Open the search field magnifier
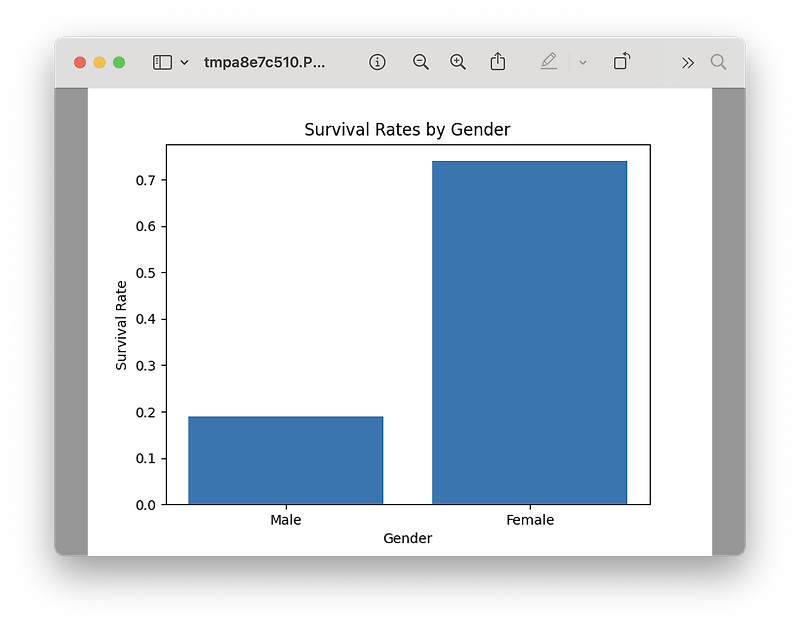 point(718,62)
